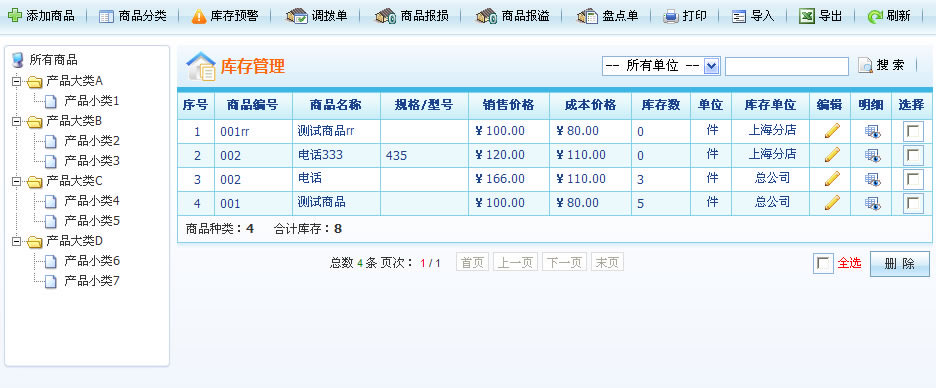Open 商品报损 from the toolbar
936x388 pixels.
point(386,16)
